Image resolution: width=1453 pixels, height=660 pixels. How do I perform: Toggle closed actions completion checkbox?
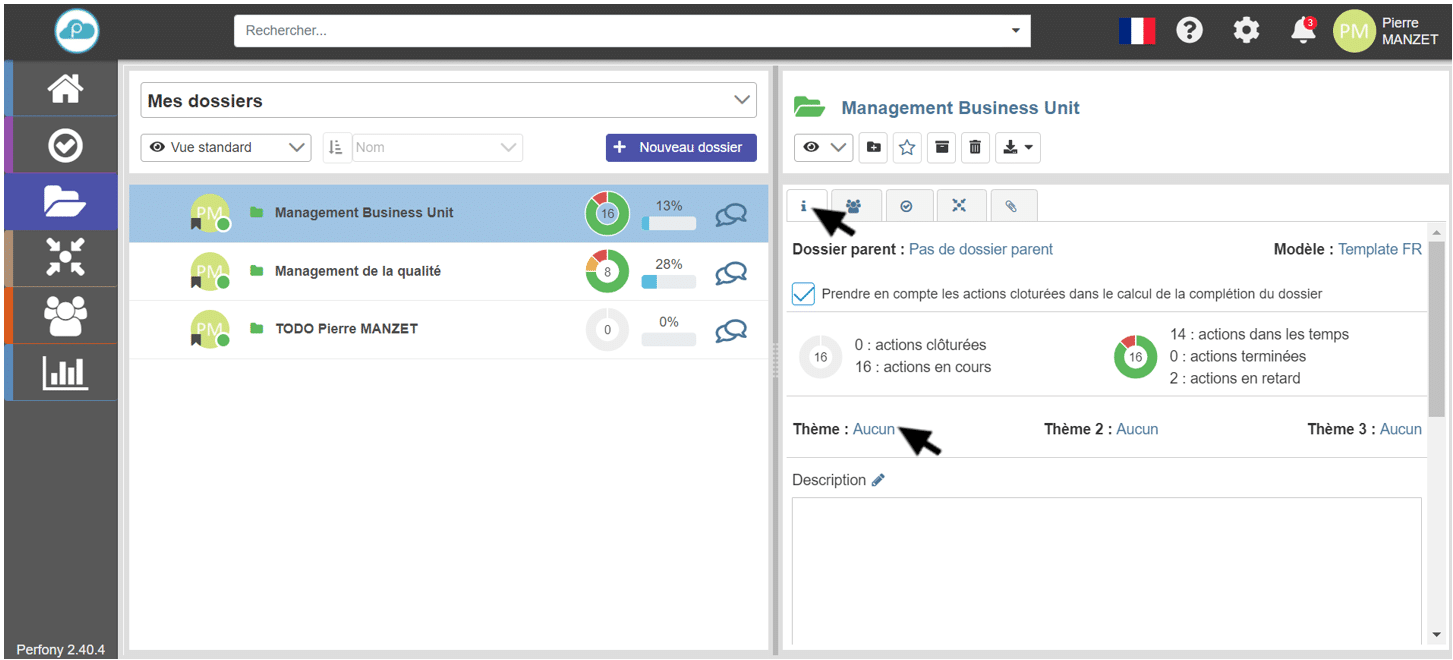803,294
